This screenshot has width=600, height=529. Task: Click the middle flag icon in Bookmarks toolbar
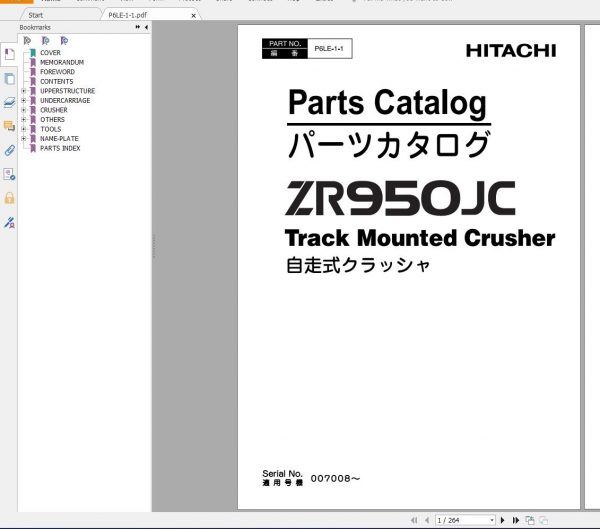pyautogui.click(x=46, y=41)
